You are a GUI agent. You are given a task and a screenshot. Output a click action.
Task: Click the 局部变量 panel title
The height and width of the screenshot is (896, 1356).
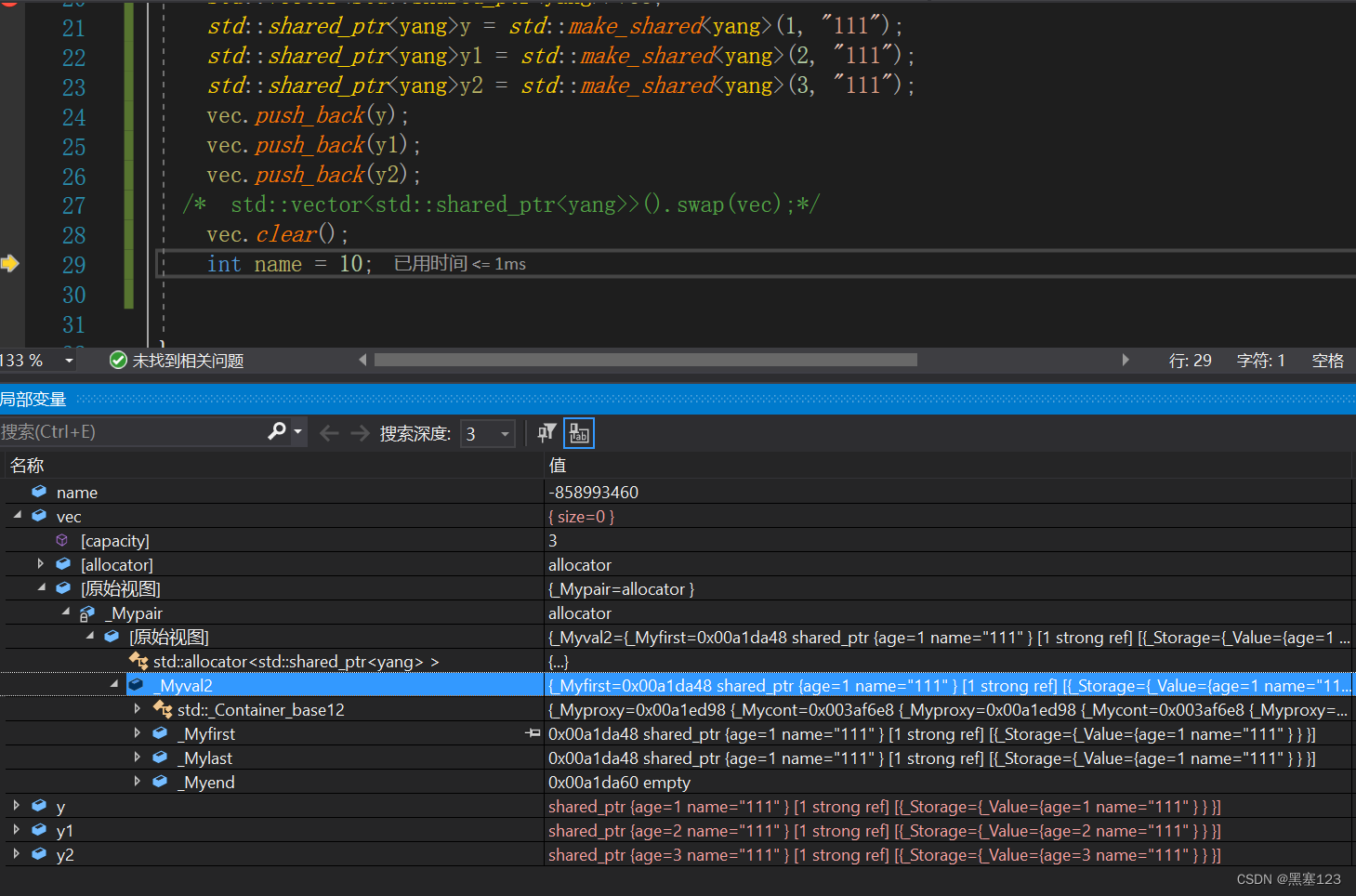coord(33,400)
